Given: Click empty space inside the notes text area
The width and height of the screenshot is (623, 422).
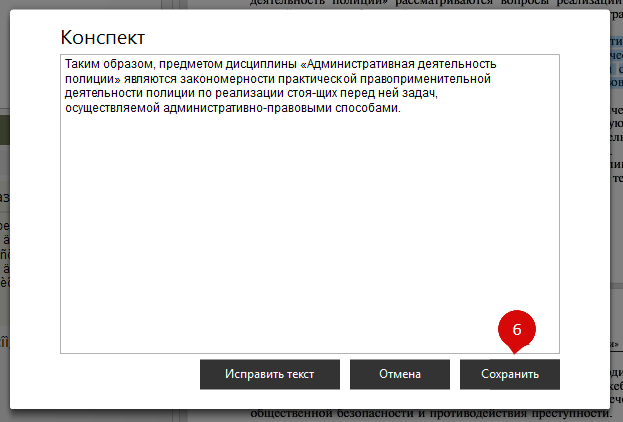Looking at the screenshot, I should pyautogui.click(x=310, y=240).
